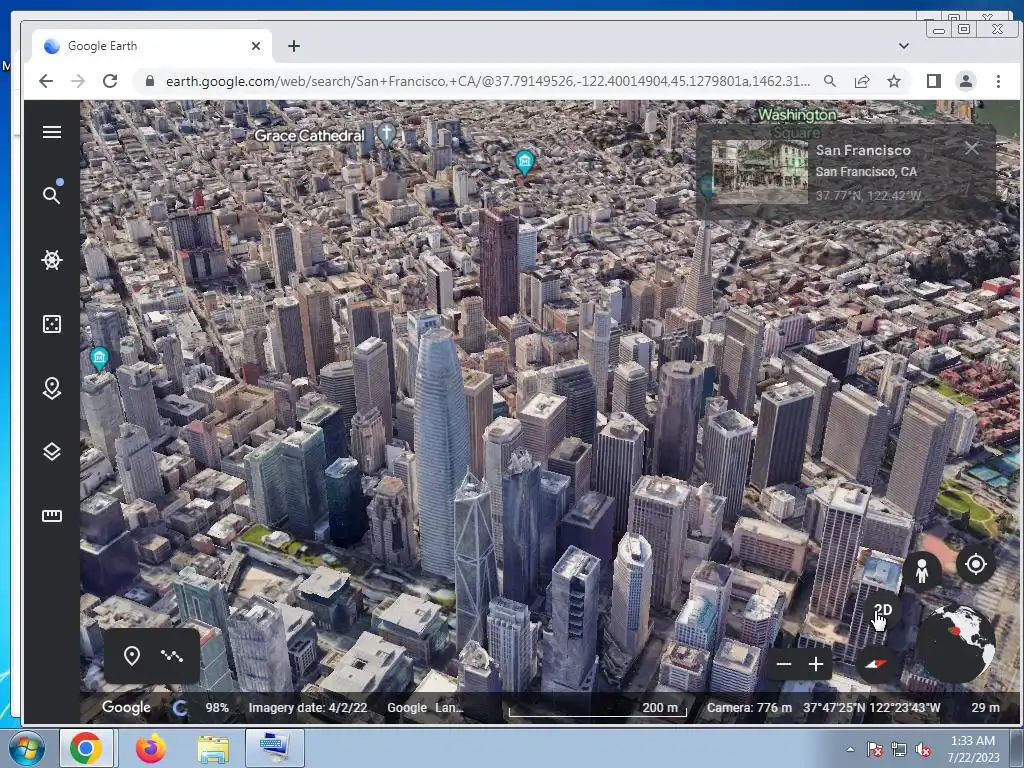Select the Google Earth tab

pyautogui.click(x=152, y=46)
